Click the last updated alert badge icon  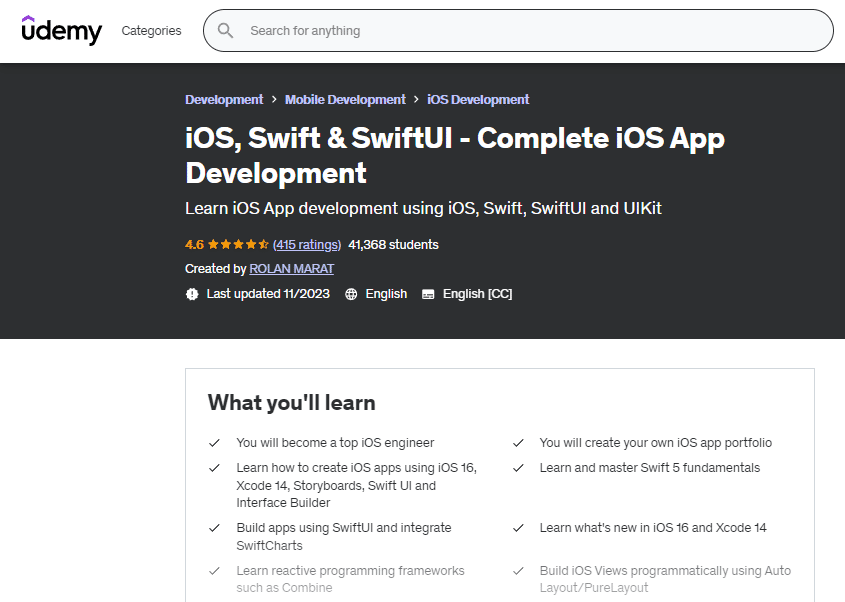[x=192, y=294]
